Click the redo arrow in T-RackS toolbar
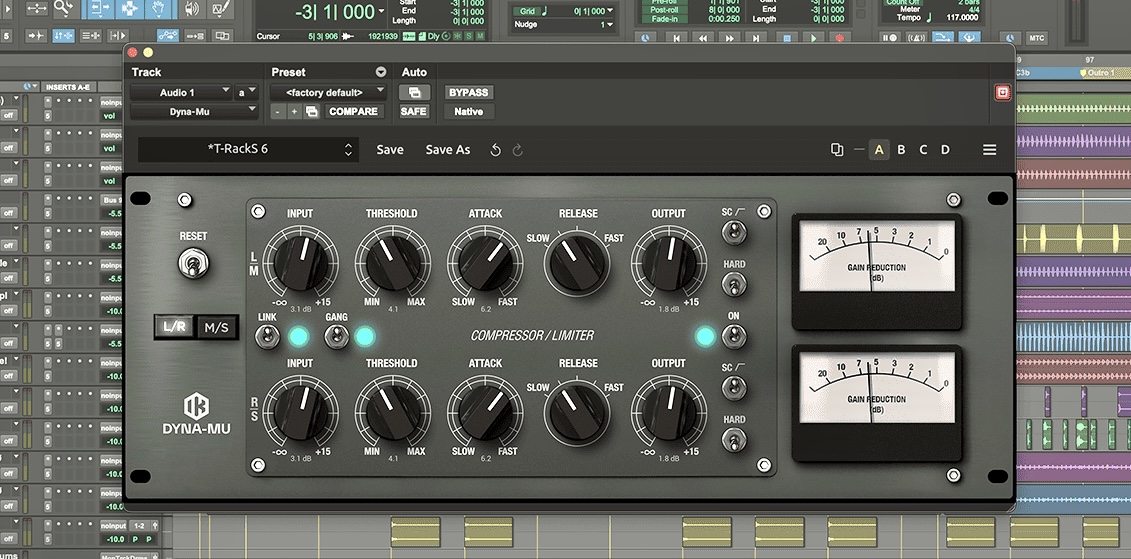This screenshot has height=559, width=1131. [x=517, y=150]
